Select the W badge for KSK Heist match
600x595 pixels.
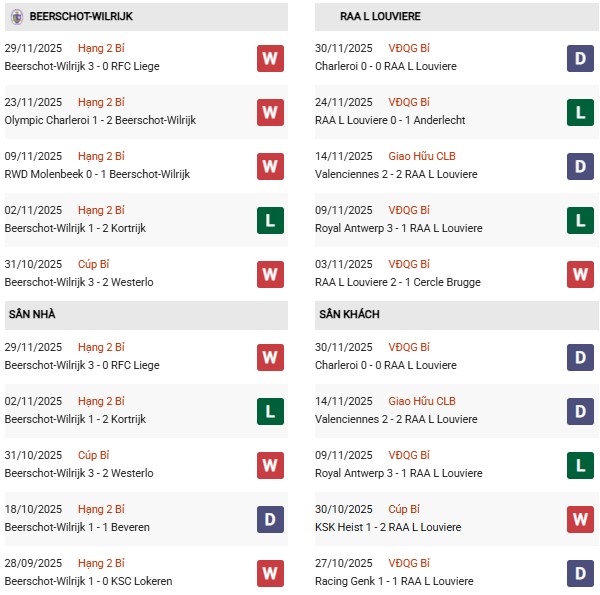click(x=580, y=519)
